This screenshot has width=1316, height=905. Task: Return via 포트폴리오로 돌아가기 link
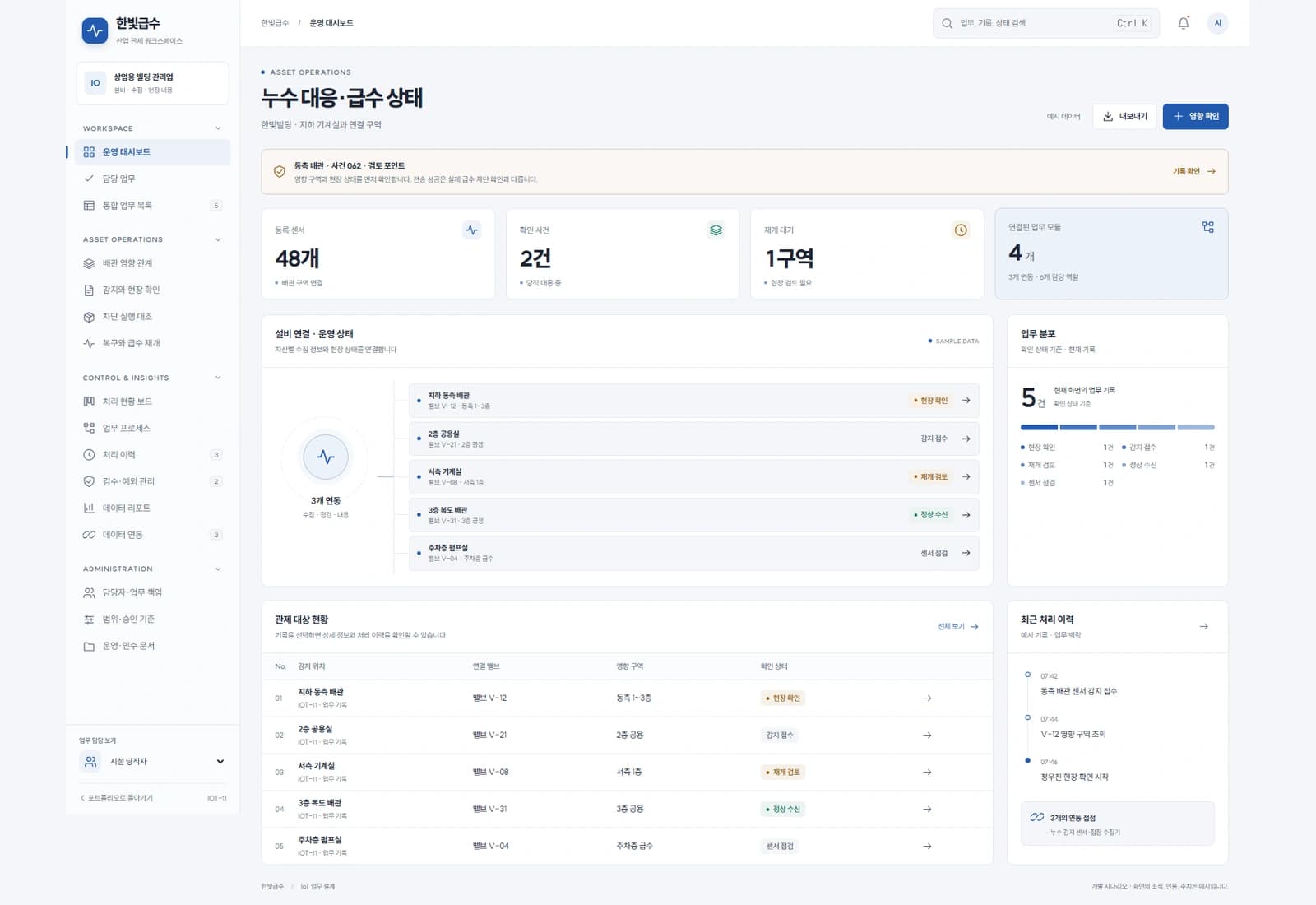point(117,798)
